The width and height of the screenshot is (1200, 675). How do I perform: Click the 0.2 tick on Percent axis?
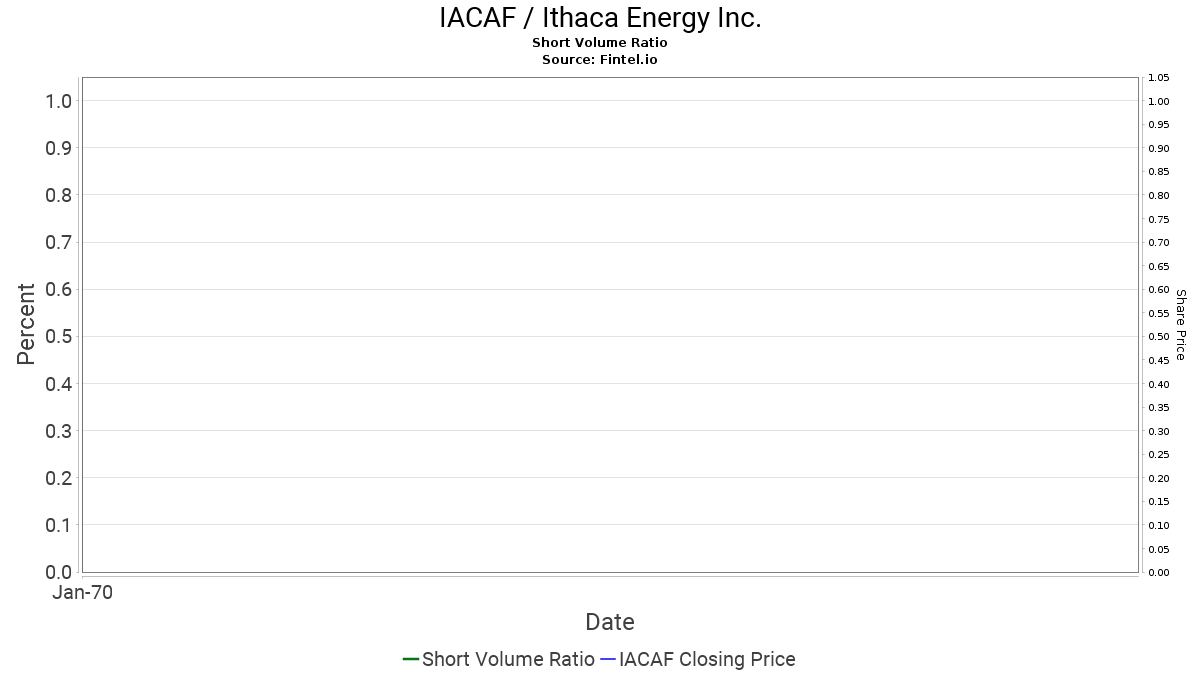(58, 478)
